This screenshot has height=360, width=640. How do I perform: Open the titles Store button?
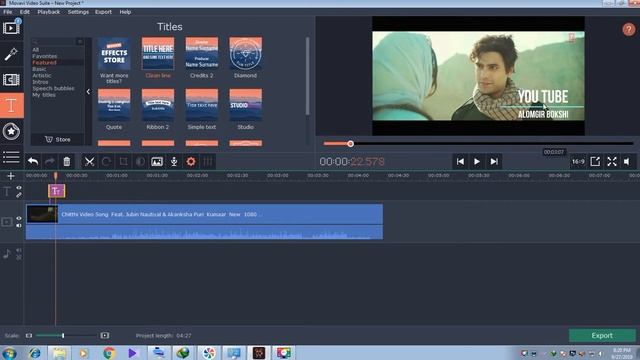(58, 139)
